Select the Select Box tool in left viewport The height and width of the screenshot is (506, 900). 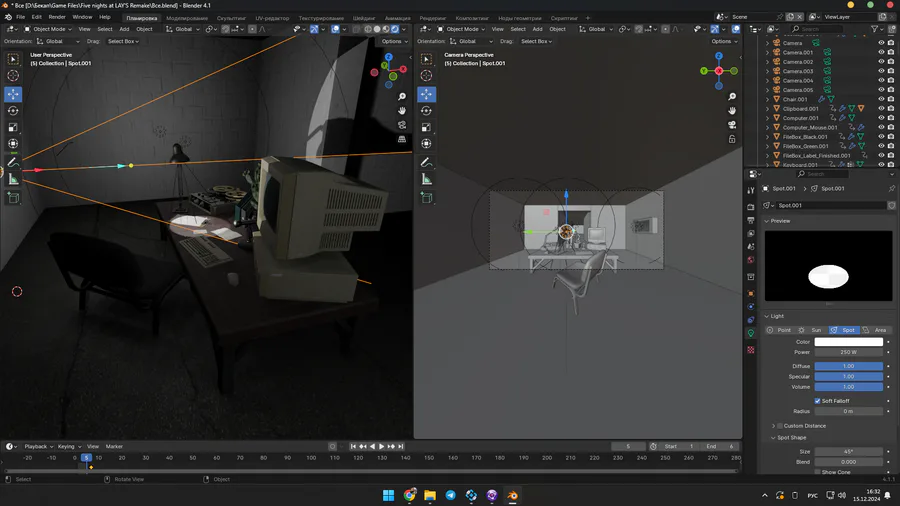pyautogui.click(x=13, y=59)
